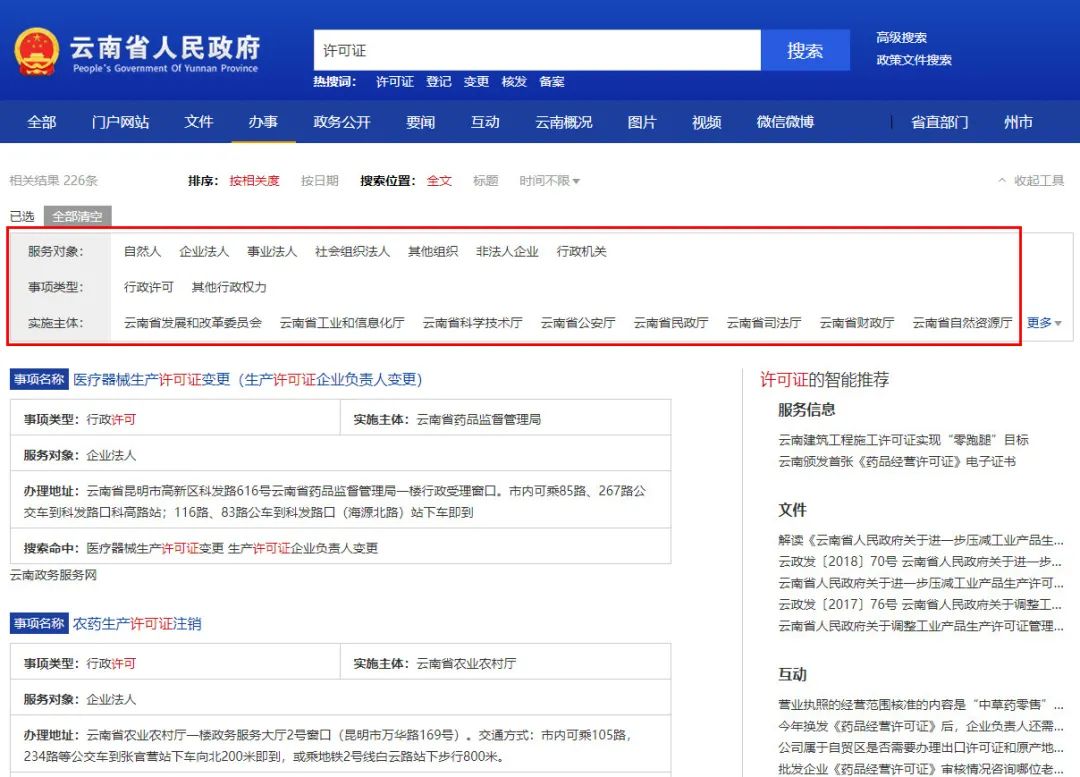Sort results by 按相关度
This screenshot has height=777, width=1080.
[255, 181]
